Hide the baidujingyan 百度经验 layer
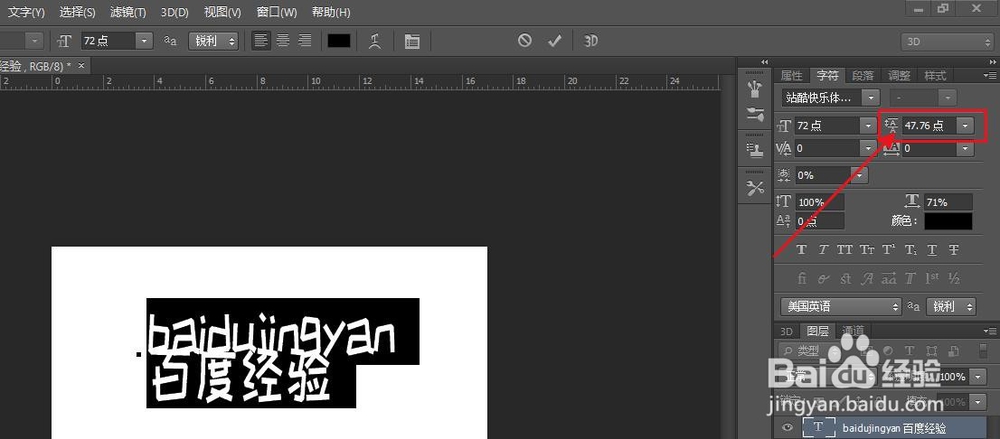This screenshot has width=1000, height=439. (x=788, y=428)
